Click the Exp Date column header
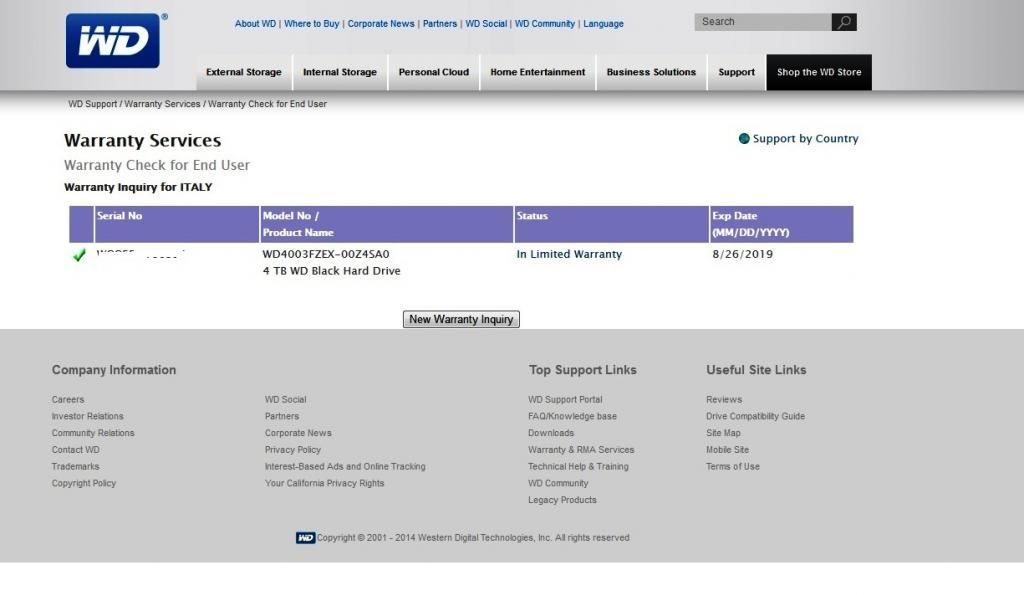The height and width of the screenshot is (595, 1024). click(x=781, y=224)
